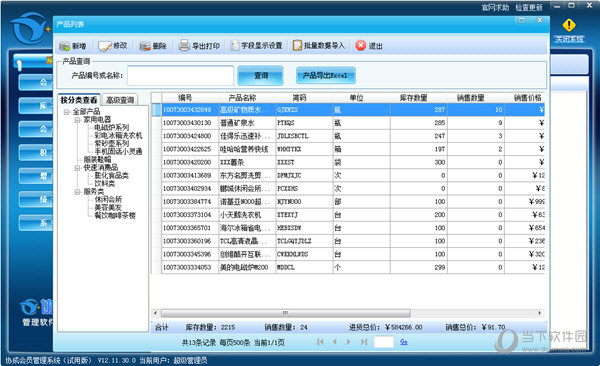Click the page number input box
Image resolution: width=600 pixels, height=366 pixels.
(383, 342)
